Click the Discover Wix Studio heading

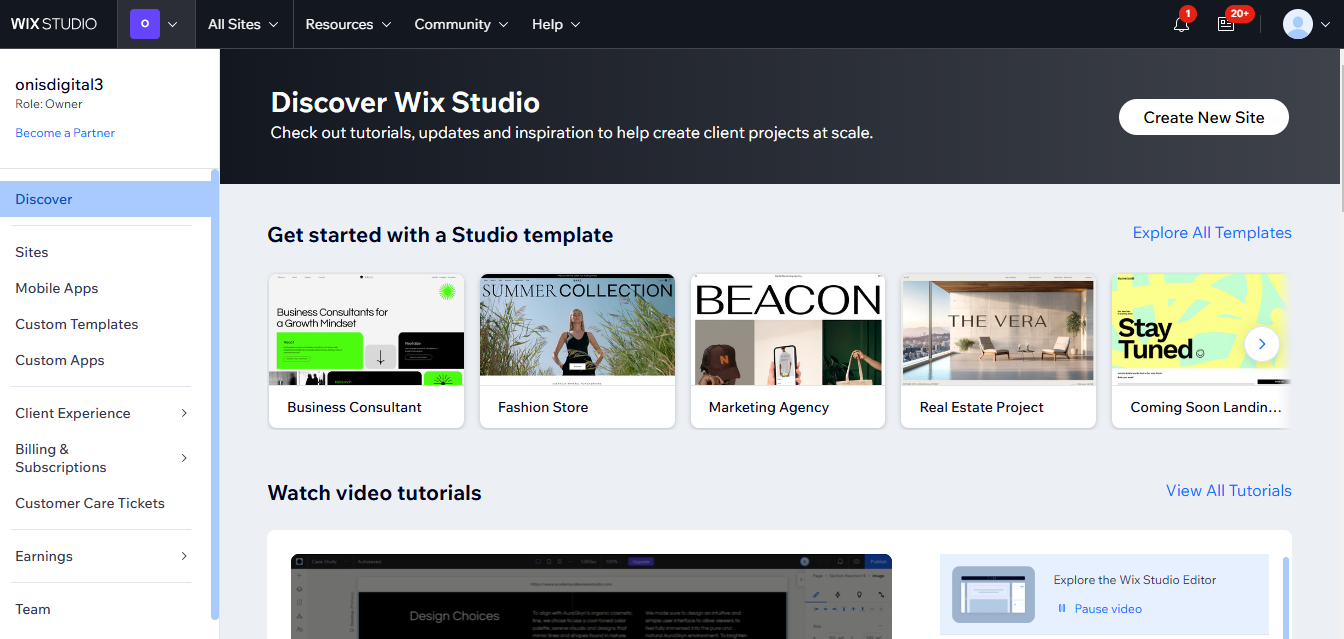405,102
